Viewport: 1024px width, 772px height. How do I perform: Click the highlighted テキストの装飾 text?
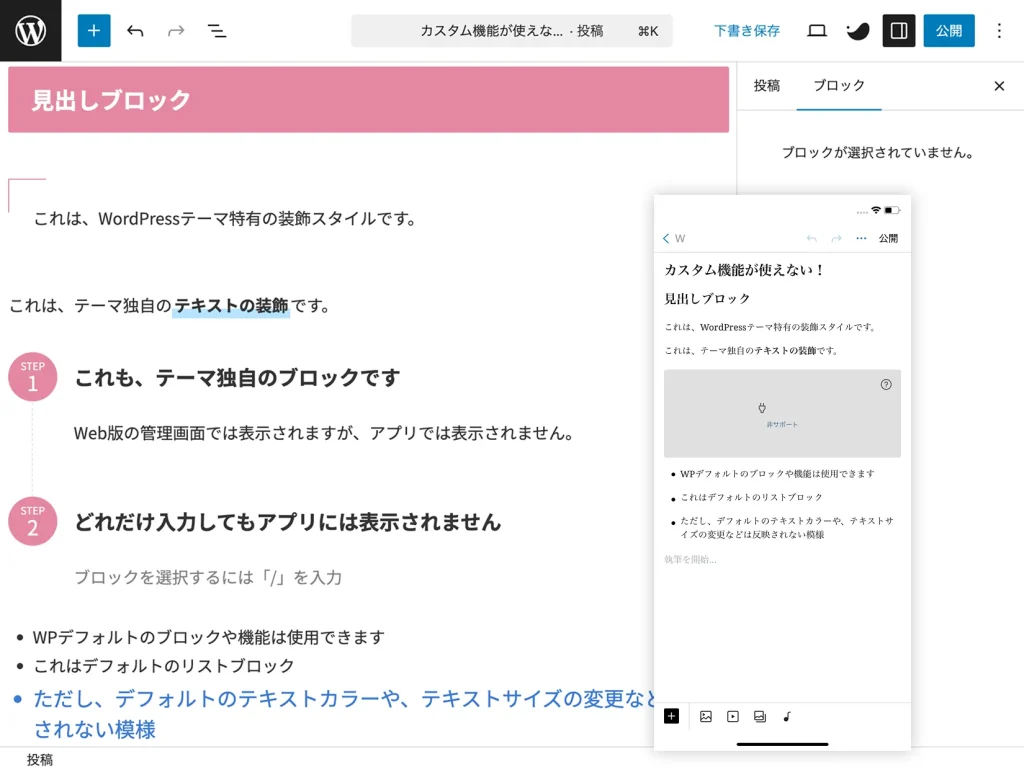(231, 306)
